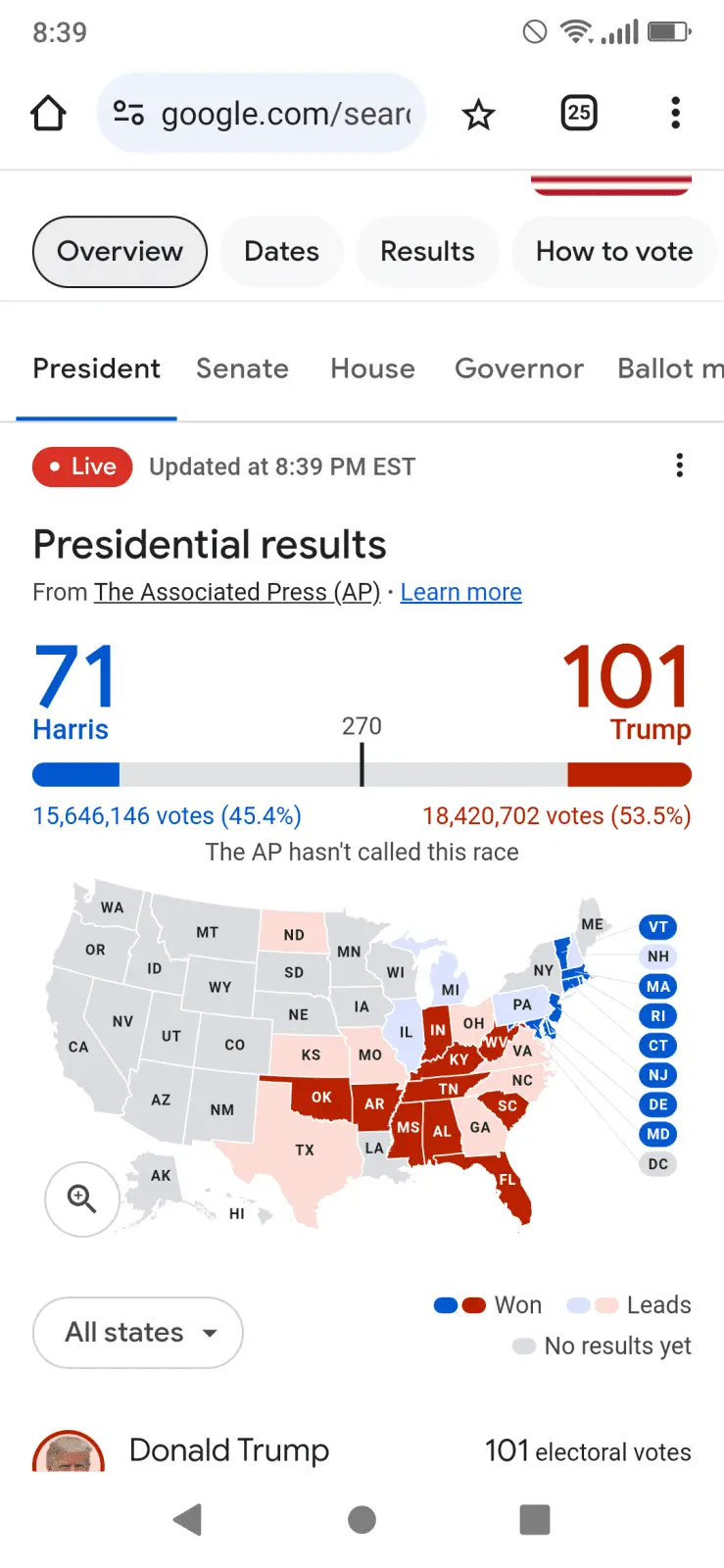Tap the red Trump section of electoral bar
Image resolution: width=724 pixels, height=1568 pixels.
pyautogui.click(x=629, y=775)
